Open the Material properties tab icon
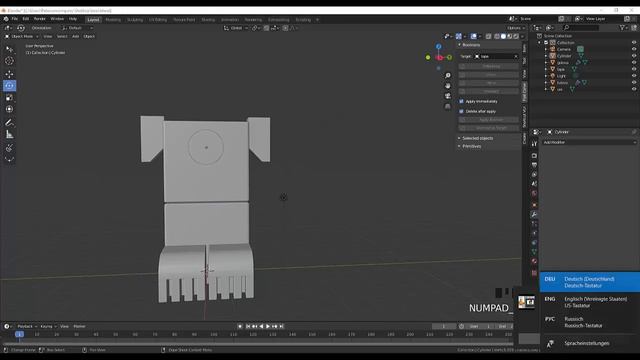Viewport: 640px width, 360px height. [534, 261]
